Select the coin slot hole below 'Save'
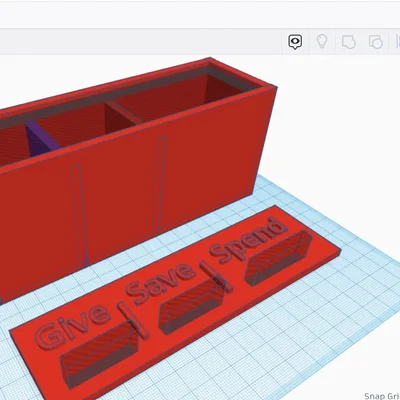 [192, 306]
